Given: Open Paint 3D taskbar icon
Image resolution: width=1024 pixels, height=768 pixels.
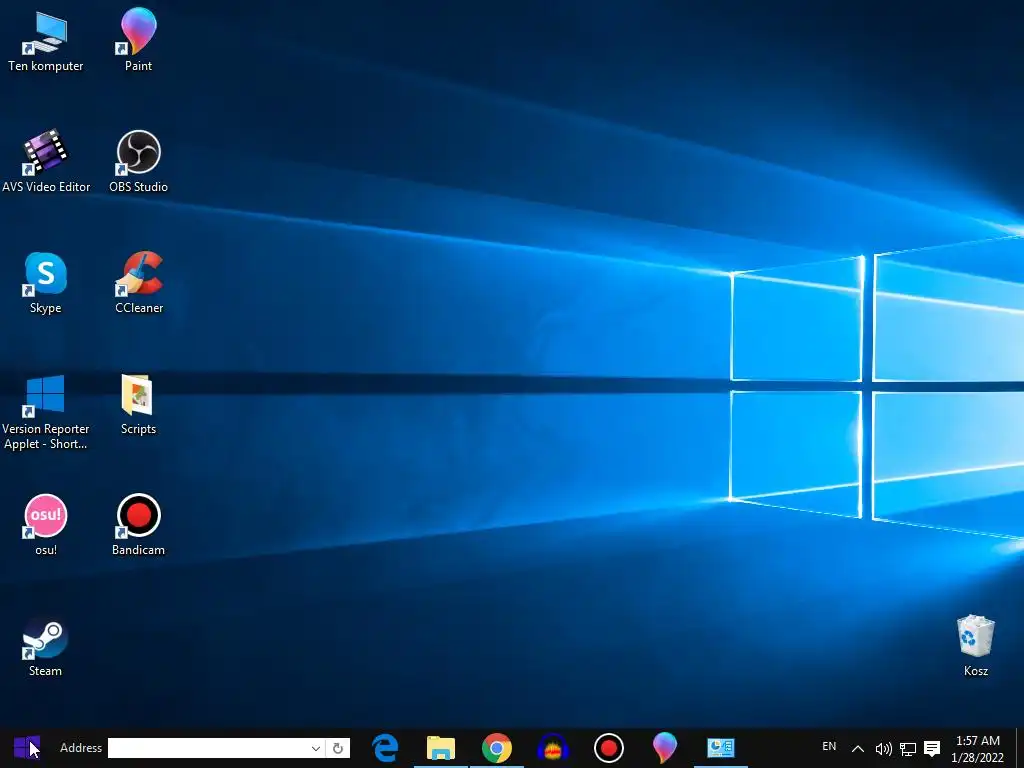Looking at the screenshot, I should pyautogui.click(x=665, y=748).
